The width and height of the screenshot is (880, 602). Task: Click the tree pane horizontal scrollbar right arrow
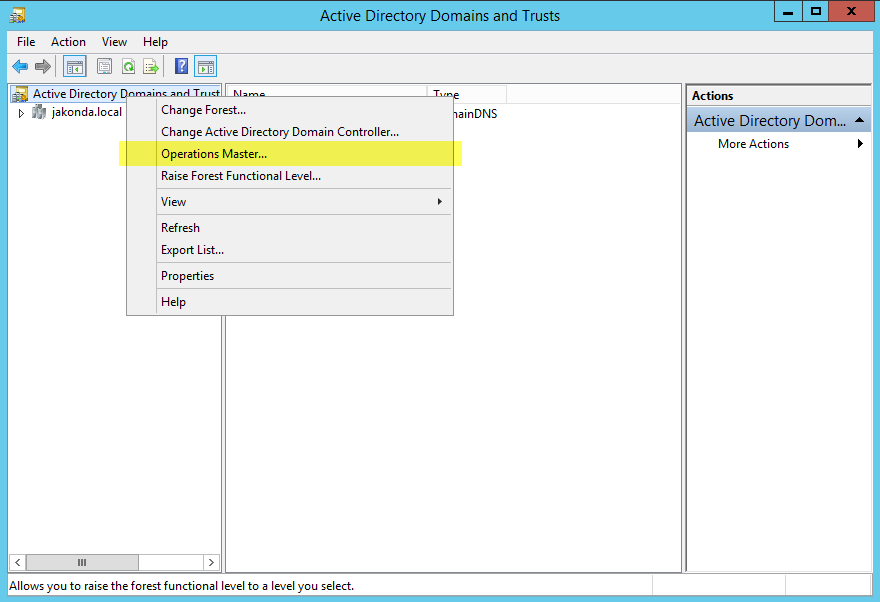(211, 563)
